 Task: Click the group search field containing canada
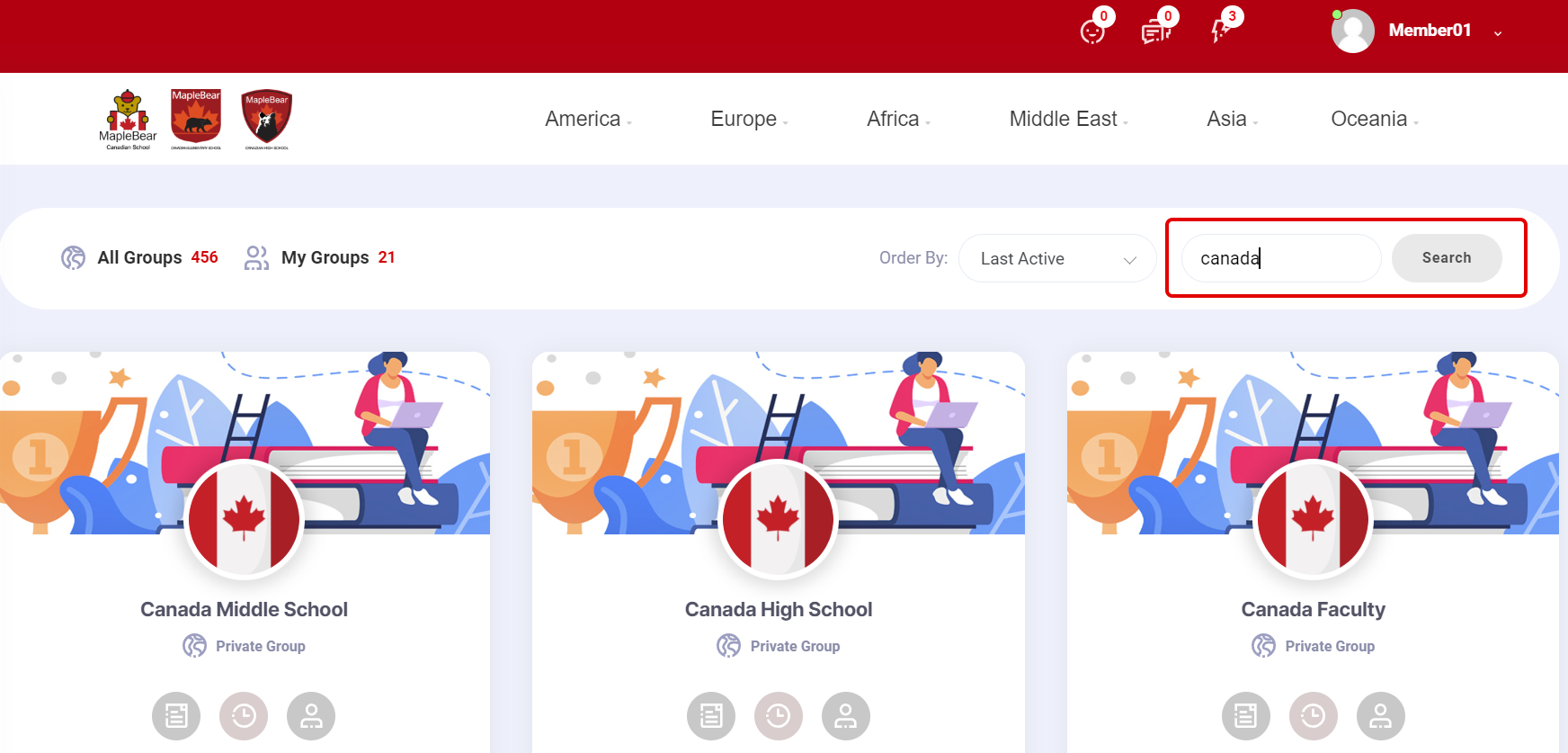point(1281,258)
